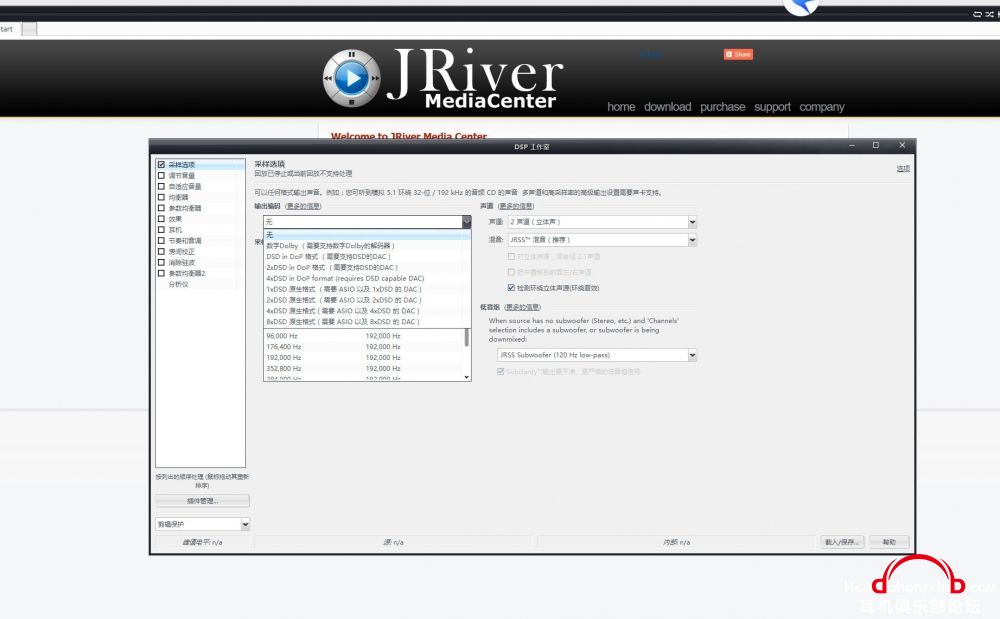Viewport: 1000px width, 619px height.
Task: Turn on the 效果 checkbox
Action: point(161,219)
